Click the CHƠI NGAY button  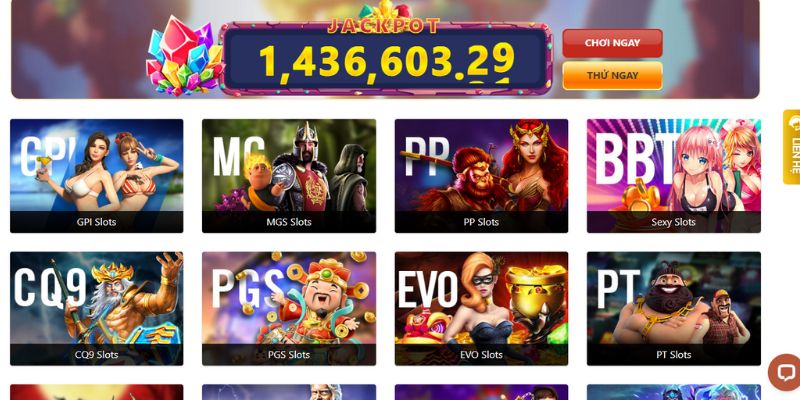point(612,43)
